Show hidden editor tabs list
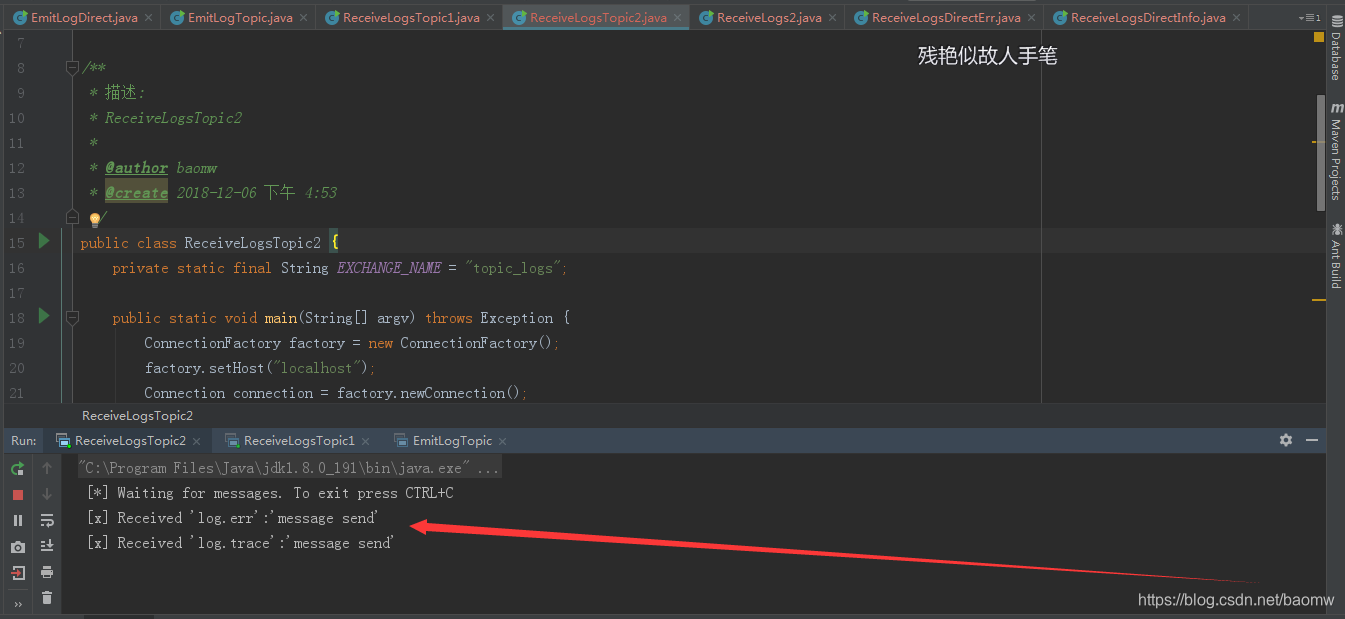Image resolution: width=1345 pixels, height=619 pixels. click(1308, 18)
